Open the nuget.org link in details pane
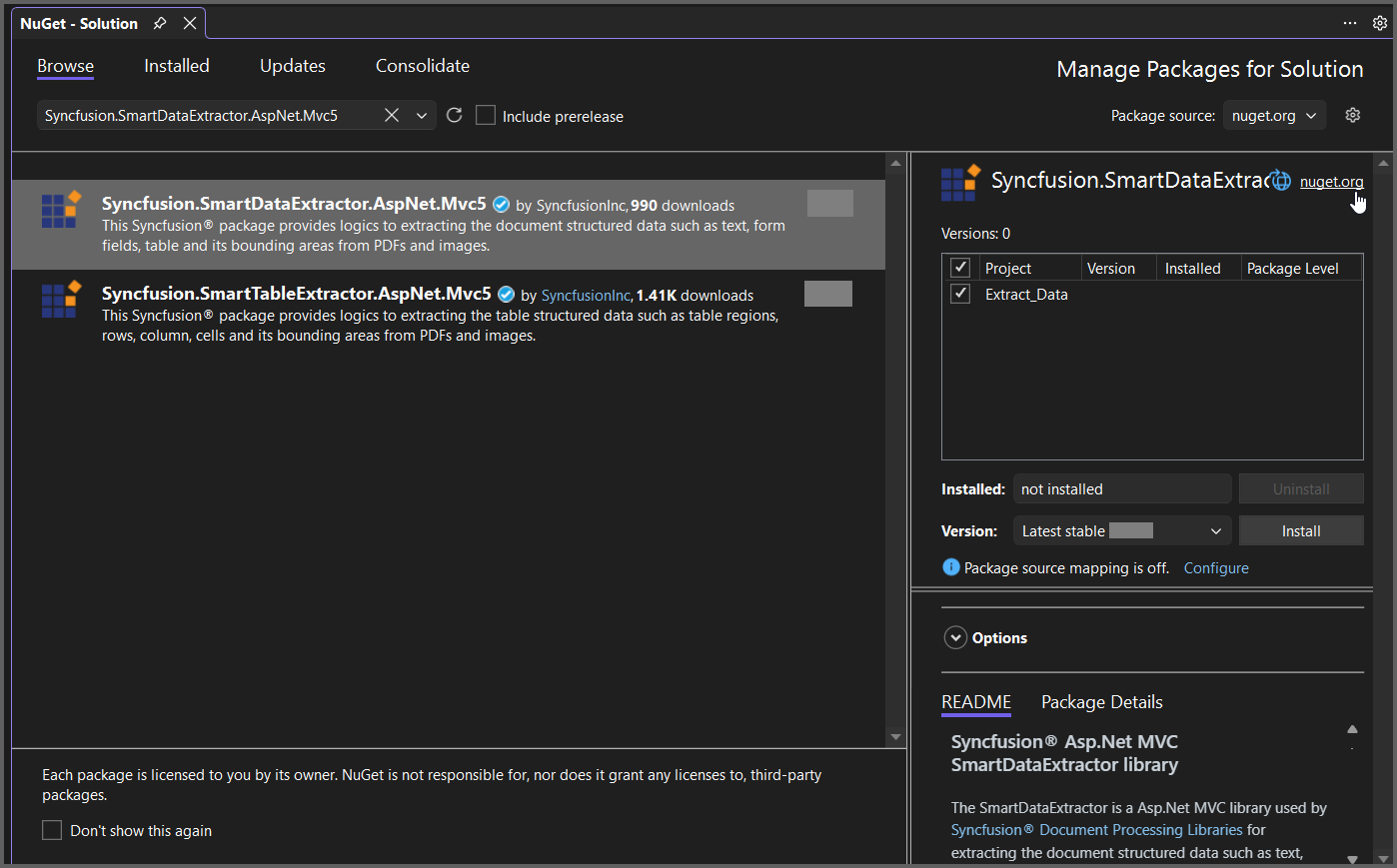The image size is (1397, 868). point(1331,182)
